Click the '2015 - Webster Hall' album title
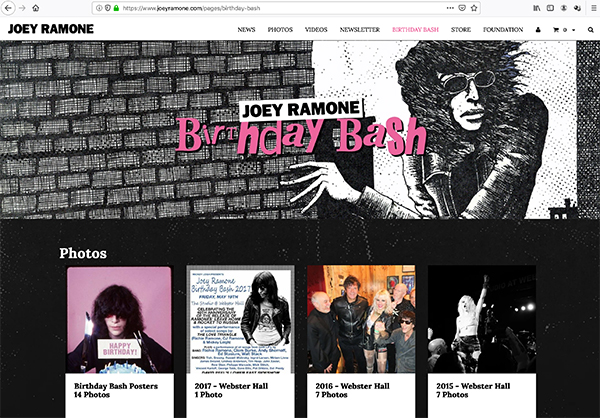600x418 pixels. tap(473, 386)
